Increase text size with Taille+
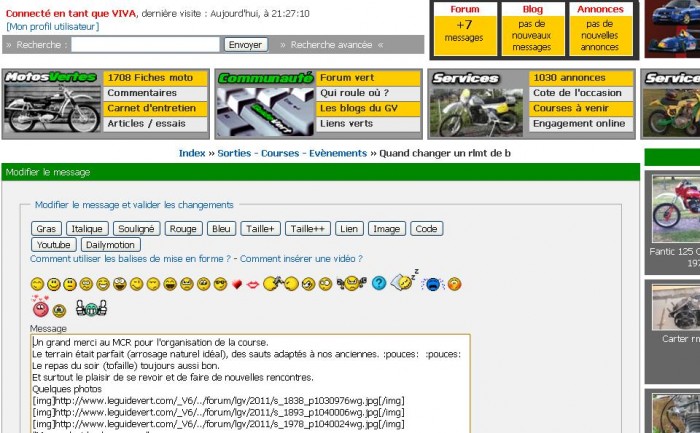 pyautogui.click(x=260, y=229)
